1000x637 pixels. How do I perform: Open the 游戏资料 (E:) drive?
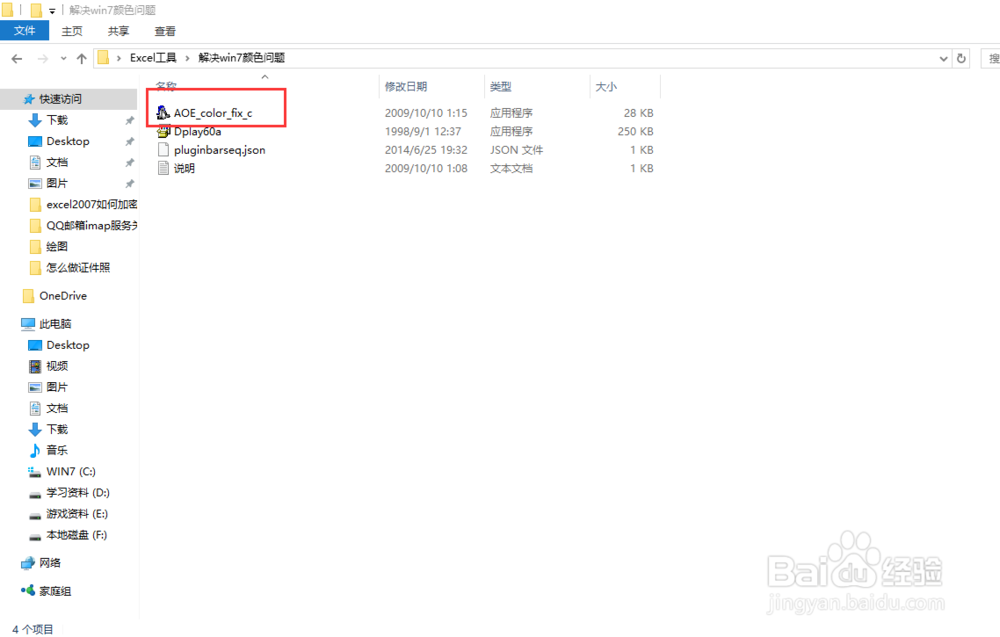[77, 513]
